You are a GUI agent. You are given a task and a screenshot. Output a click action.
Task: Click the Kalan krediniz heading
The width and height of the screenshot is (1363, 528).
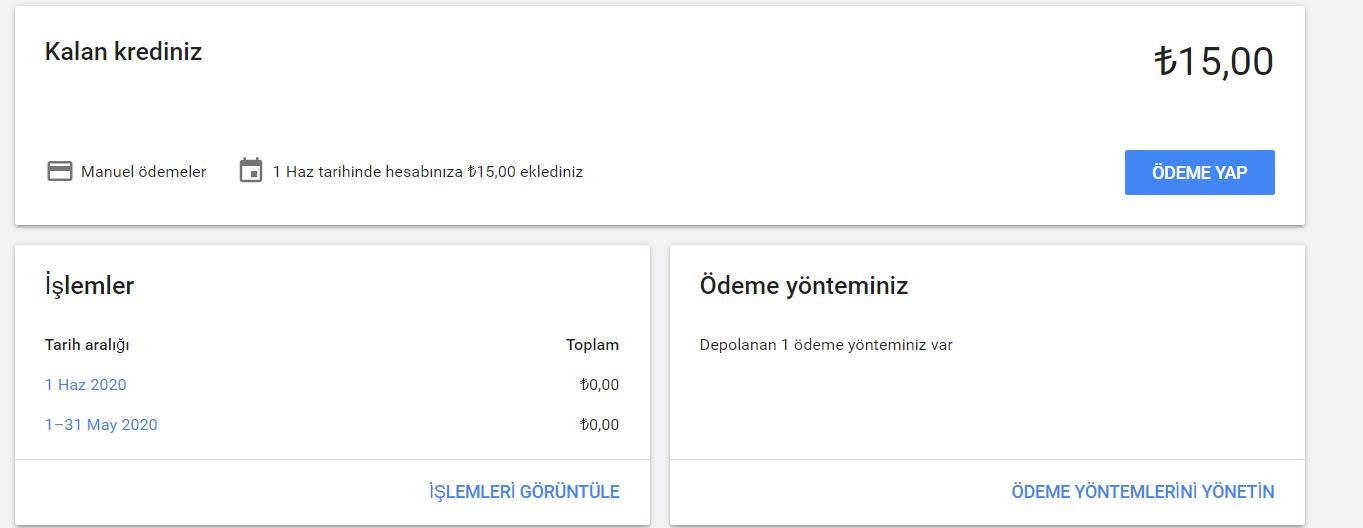point(124,52)
